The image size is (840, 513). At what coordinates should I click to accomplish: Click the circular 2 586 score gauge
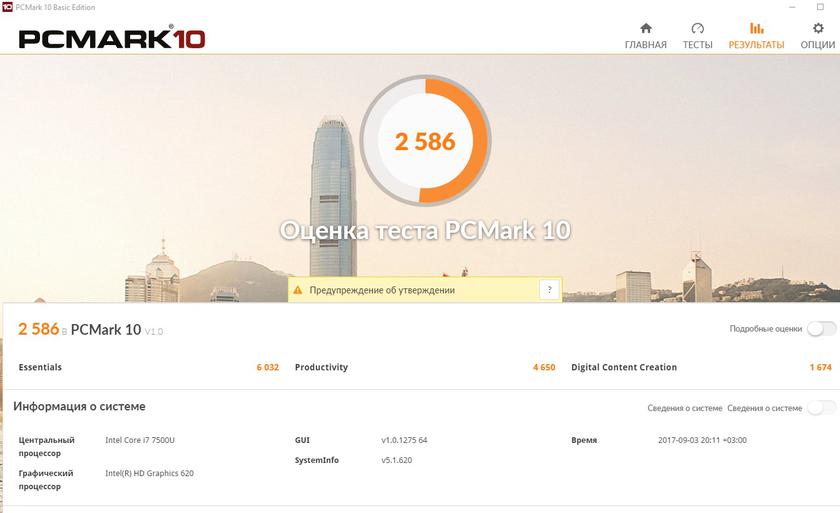(425, 141)
